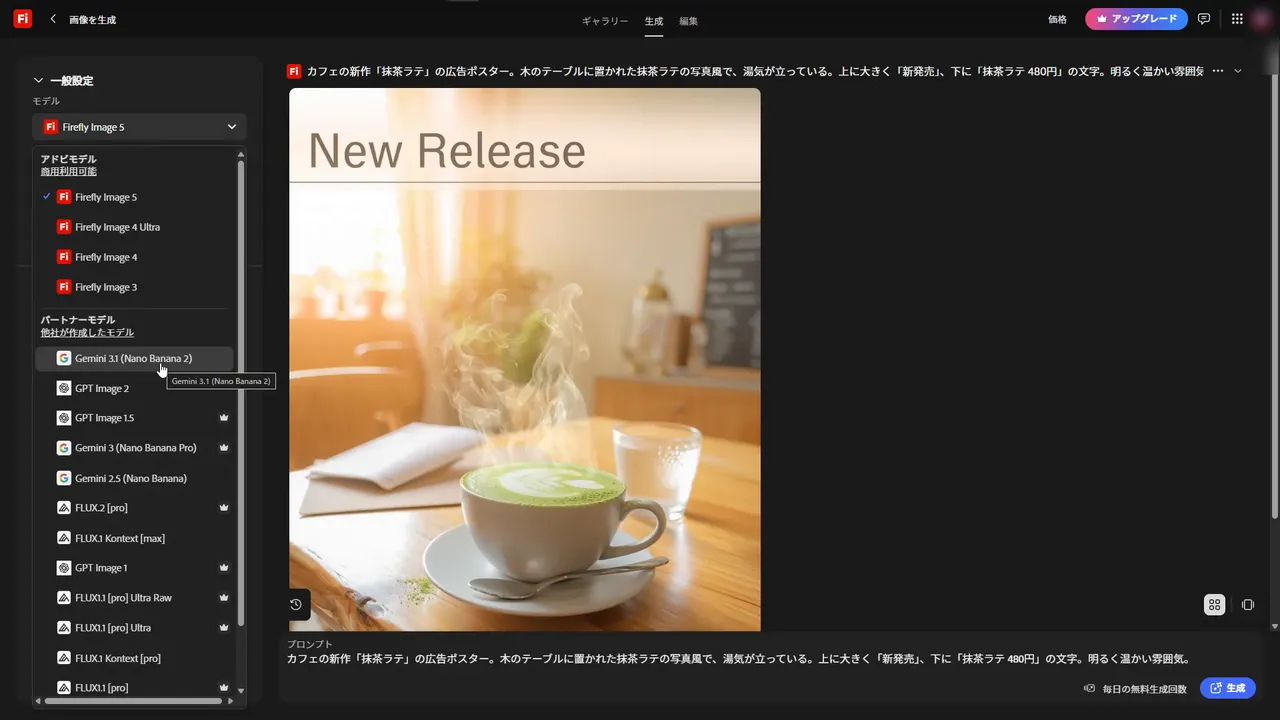Open the apps grid icon
The width and height of the screenshot is (1280, 720).
1237,19
